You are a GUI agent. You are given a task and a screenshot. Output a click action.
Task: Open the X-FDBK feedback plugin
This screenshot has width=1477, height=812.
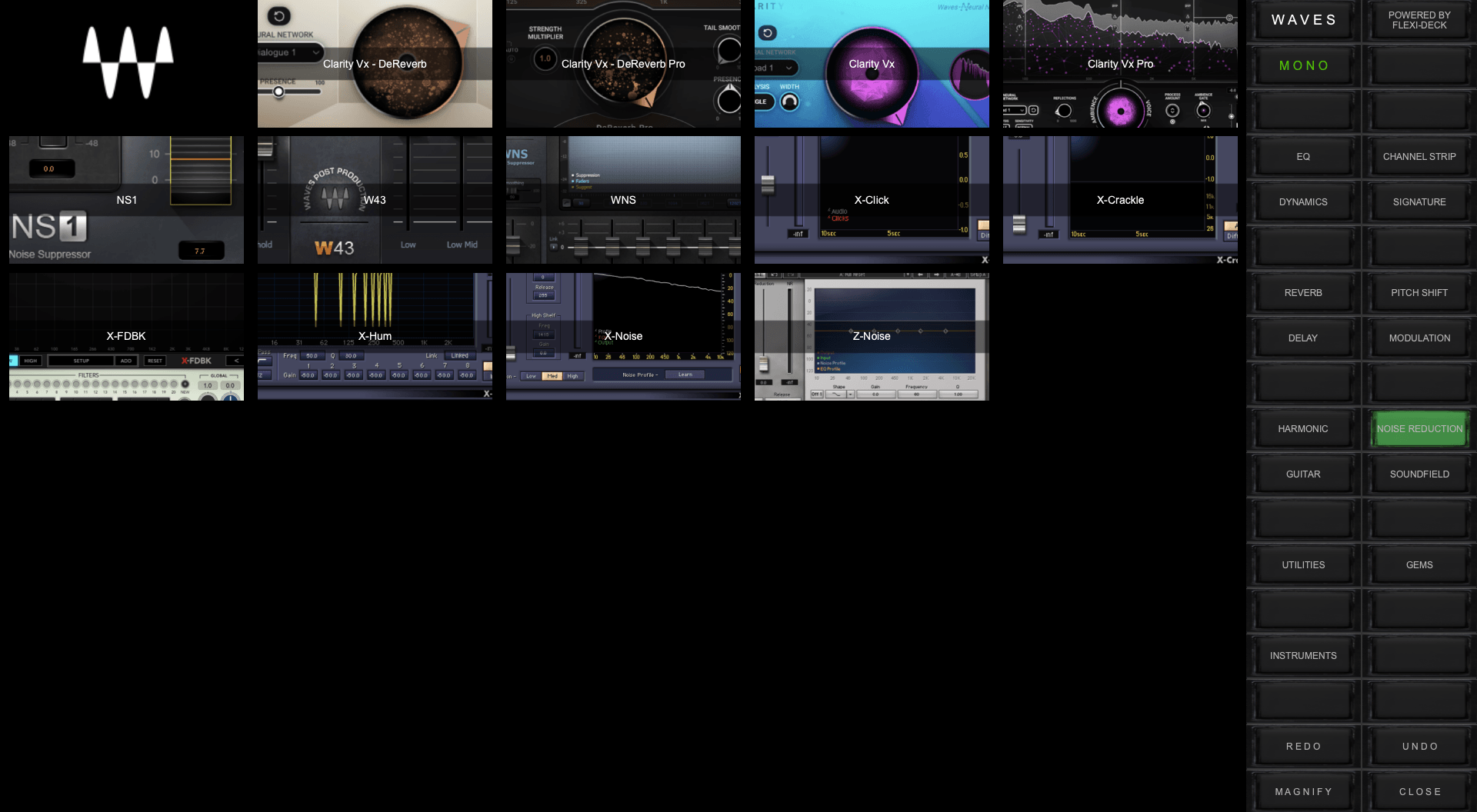coord(126,336)
